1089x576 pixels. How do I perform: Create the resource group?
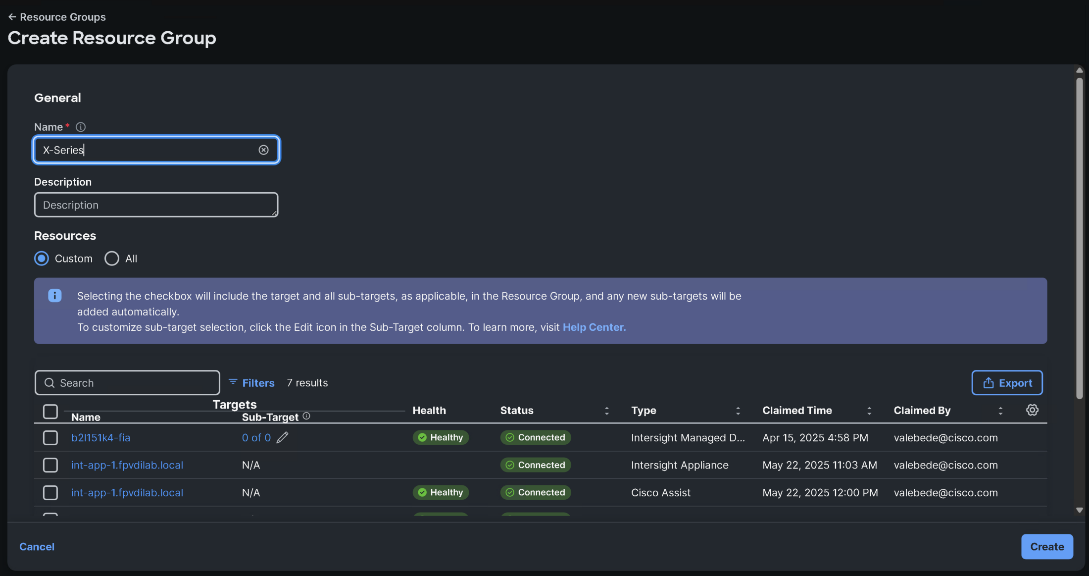(x=1047, y=547)
